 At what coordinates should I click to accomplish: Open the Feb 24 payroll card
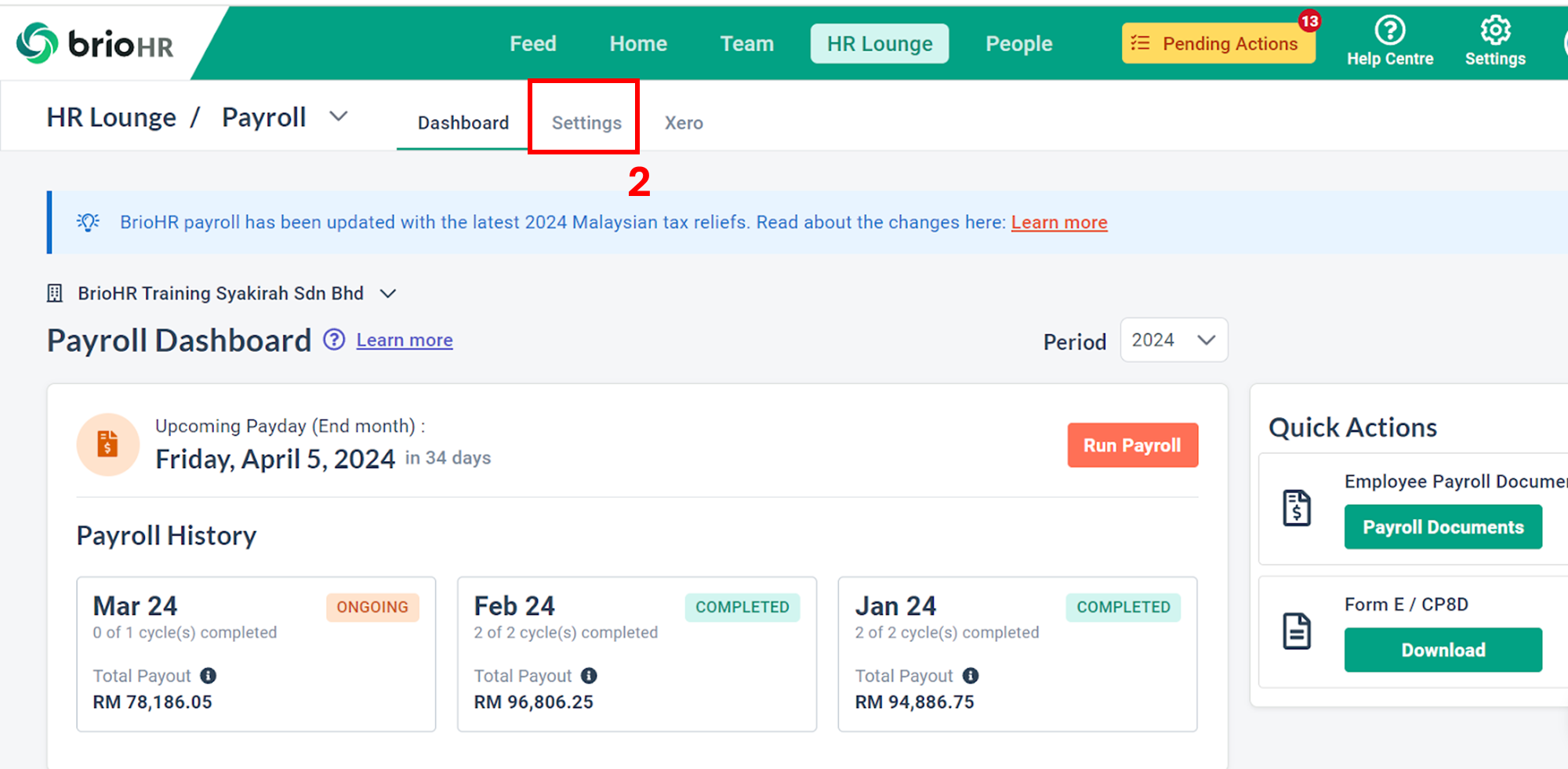pyautogui.click(x=637, y=655)
